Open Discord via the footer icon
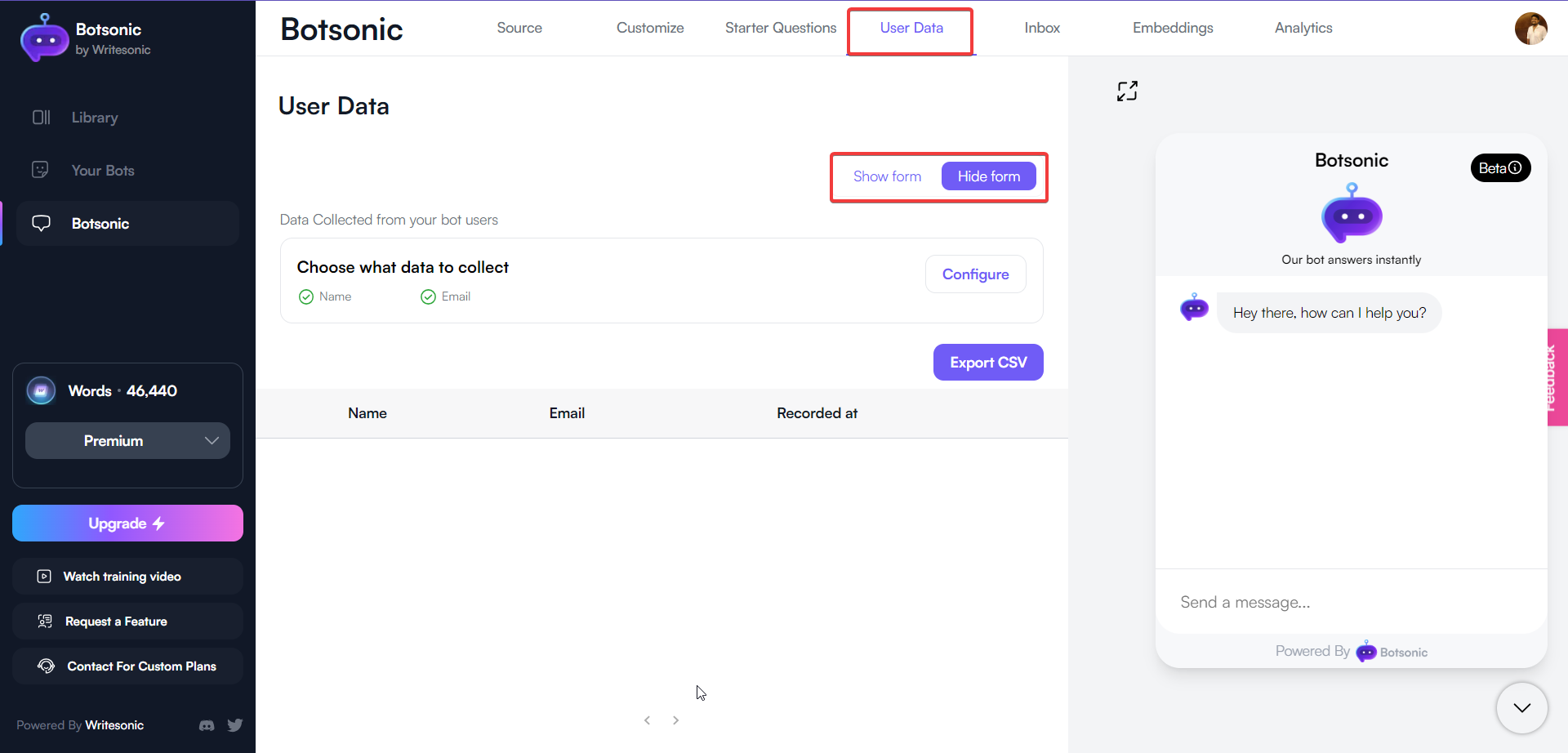Image resolution: width=1568 pixels, height=753 pixels. pyautogui.click(x=206, y=725)
